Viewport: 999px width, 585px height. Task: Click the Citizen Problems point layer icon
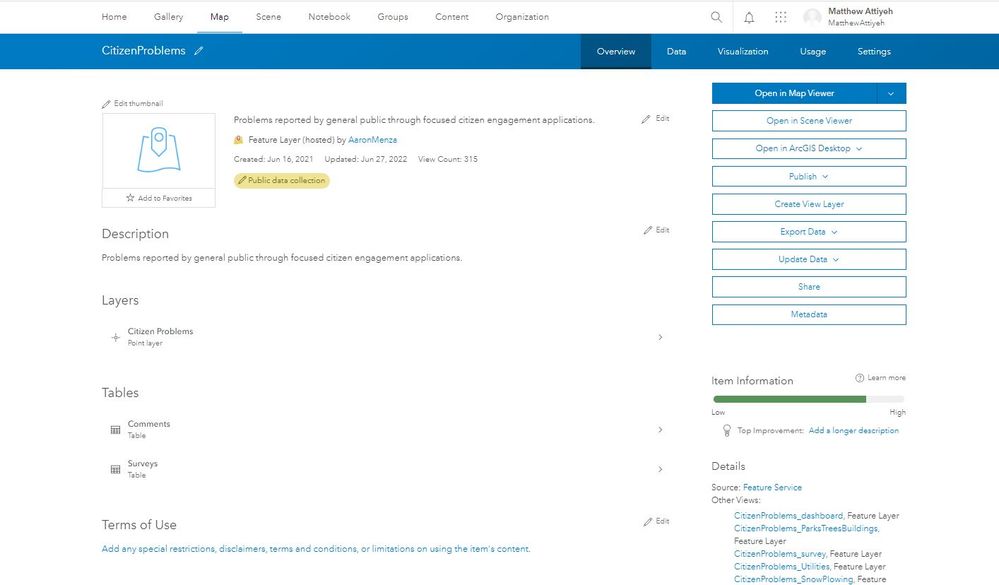(115, 337)
